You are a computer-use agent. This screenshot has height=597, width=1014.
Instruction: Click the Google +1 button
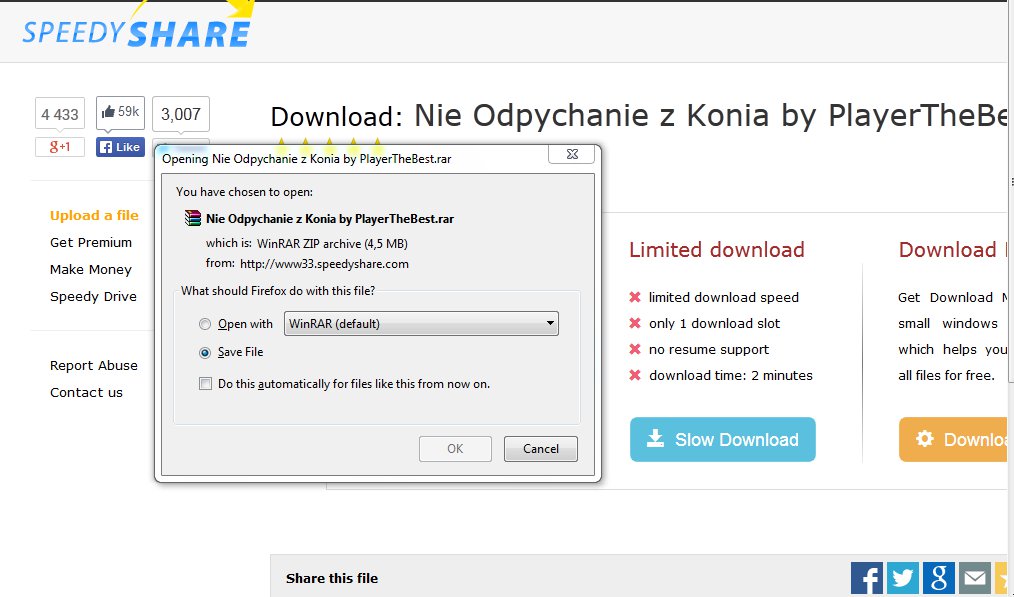pyautogui.click(x=59, y=147)
